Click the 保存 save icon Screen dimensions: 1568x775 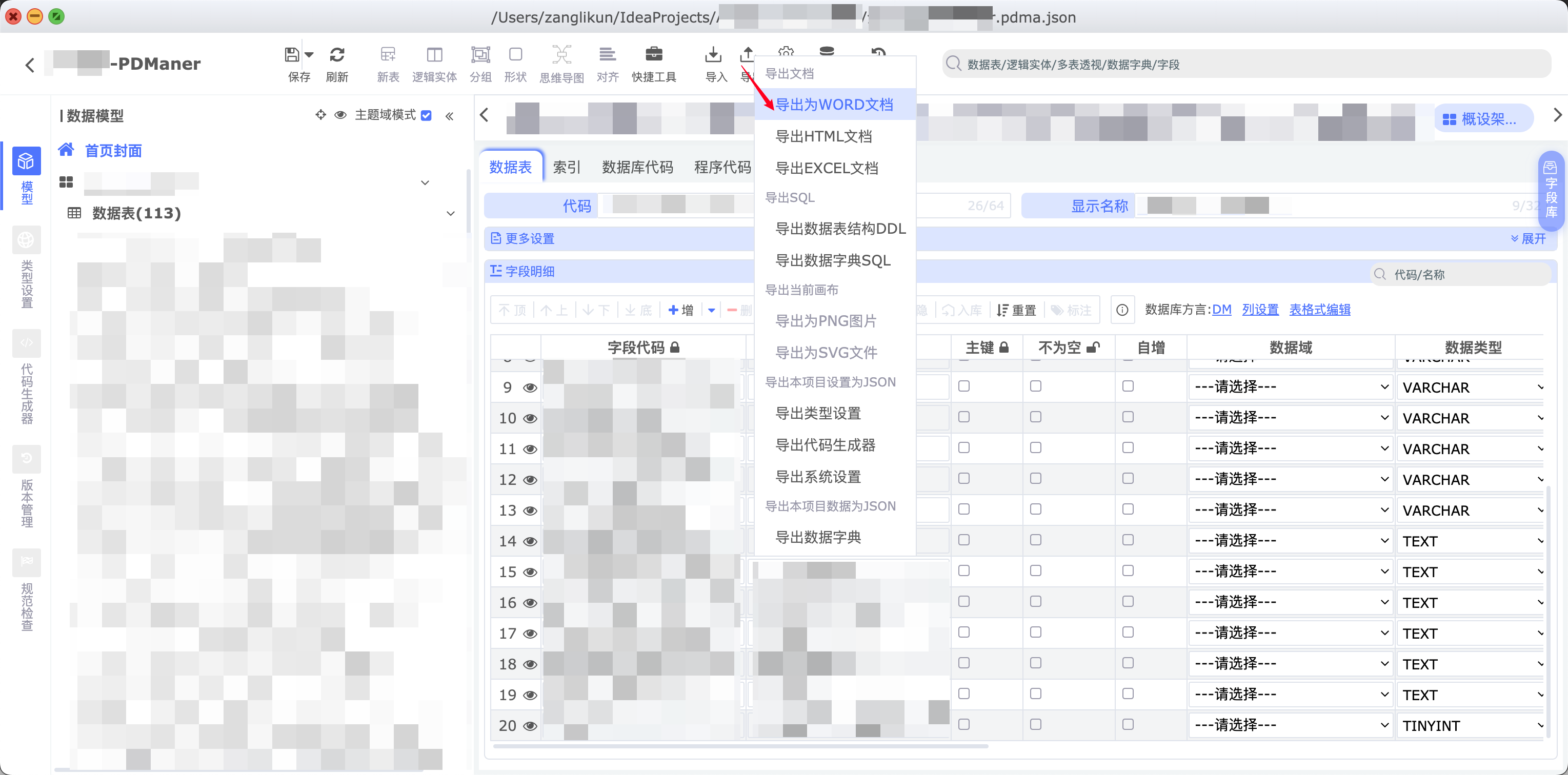coord(292,55)
